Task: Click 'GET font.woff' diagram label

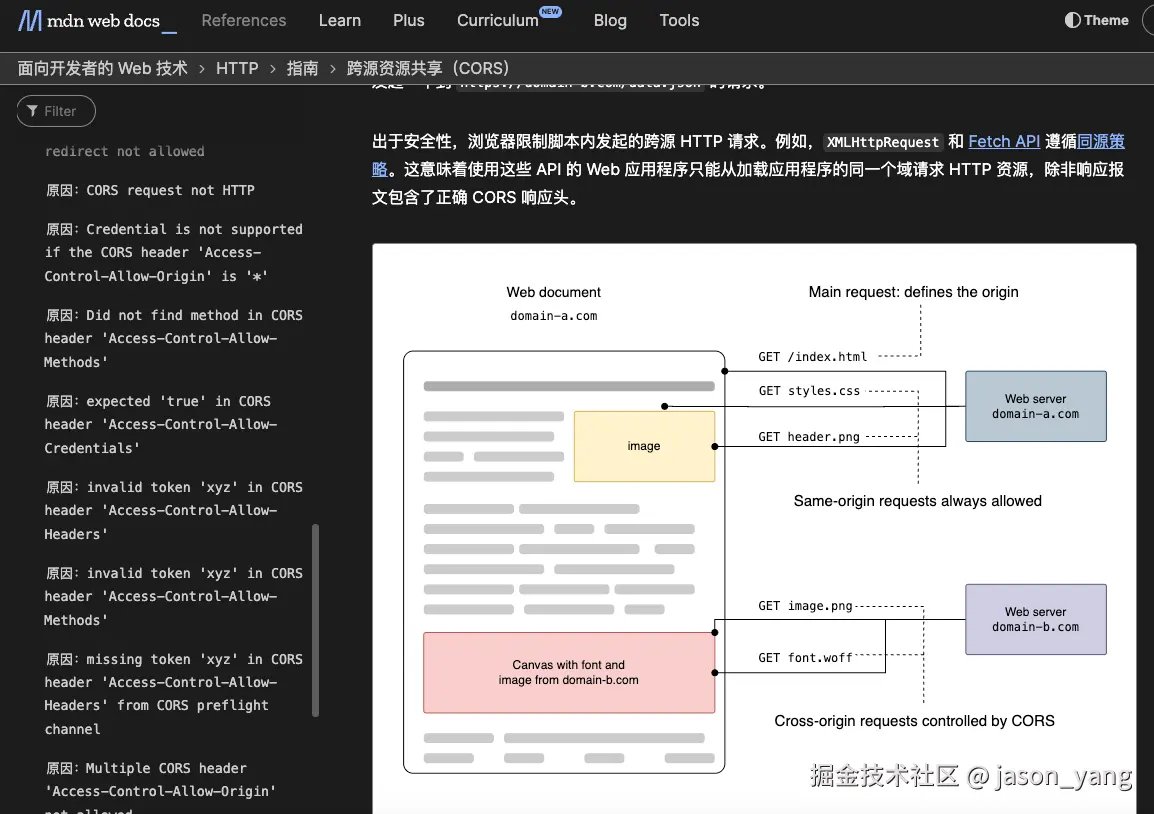Action: pos(805,657)
